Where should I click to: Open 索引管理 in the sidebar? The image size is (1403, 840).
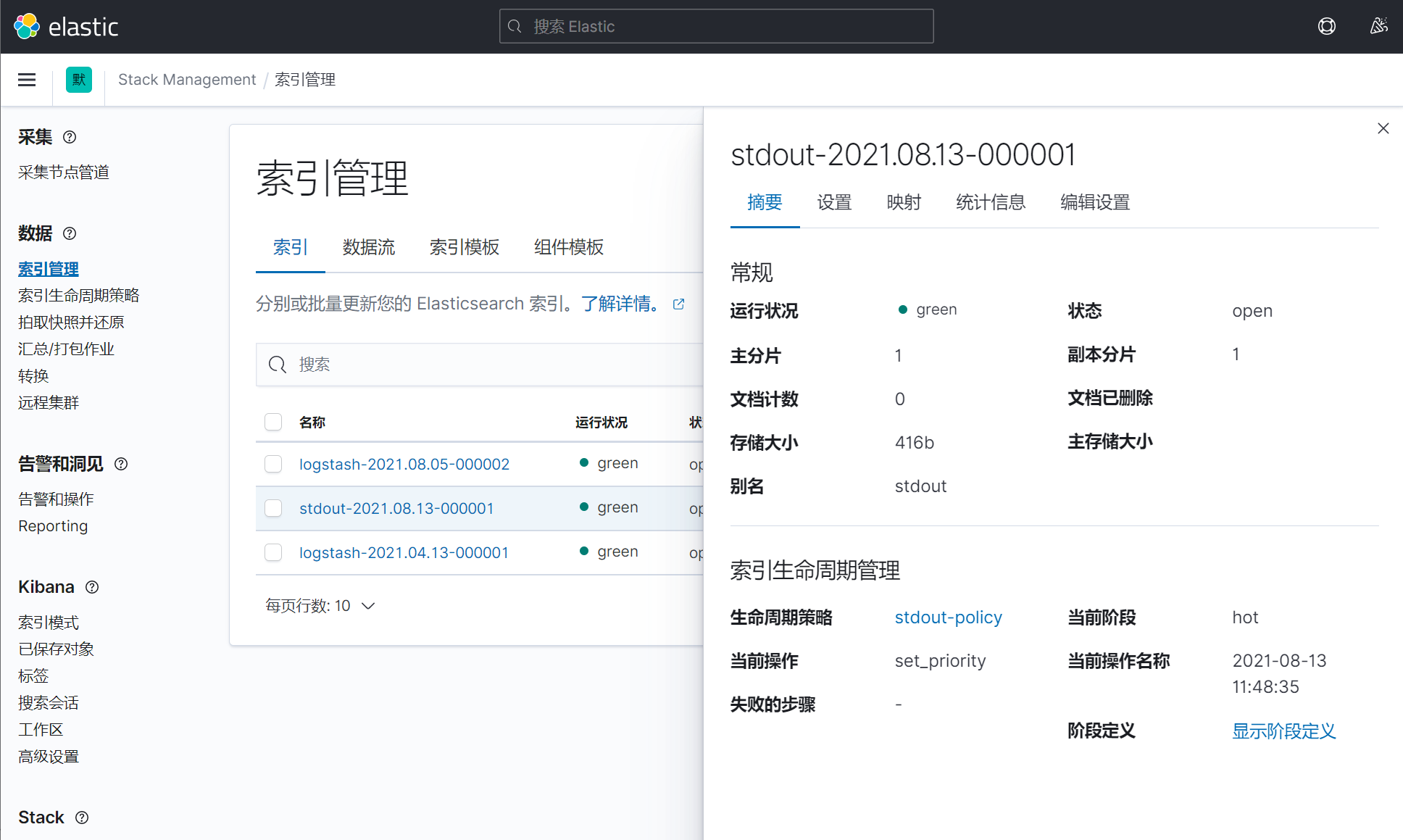[x=49, y=269]
